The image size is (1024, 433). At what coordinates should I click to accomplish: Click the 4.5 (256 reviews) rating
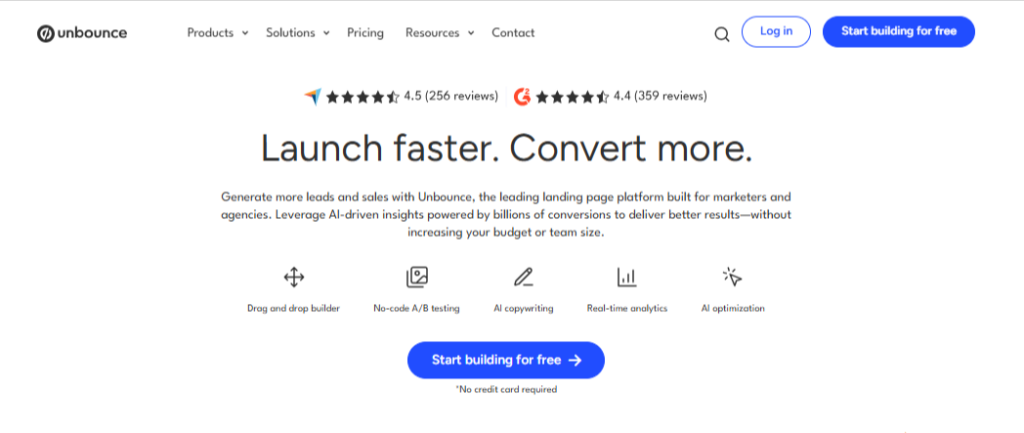point(451,97)
